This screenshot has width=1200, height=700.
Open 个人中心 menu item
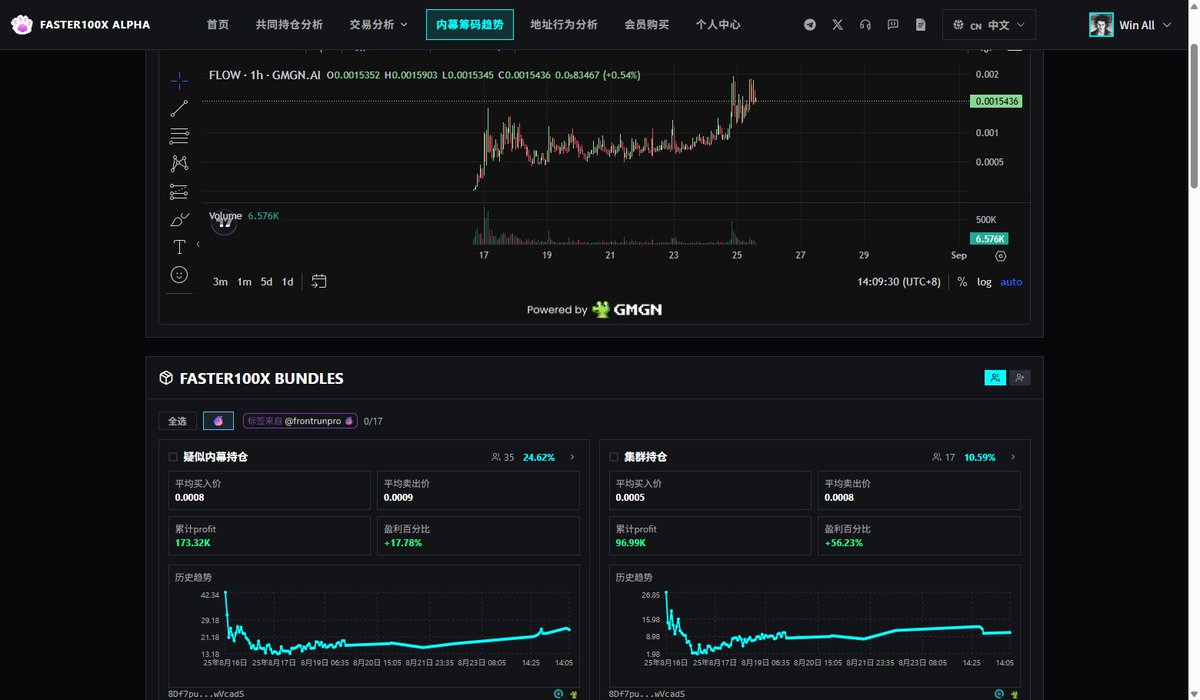point(718,24)
